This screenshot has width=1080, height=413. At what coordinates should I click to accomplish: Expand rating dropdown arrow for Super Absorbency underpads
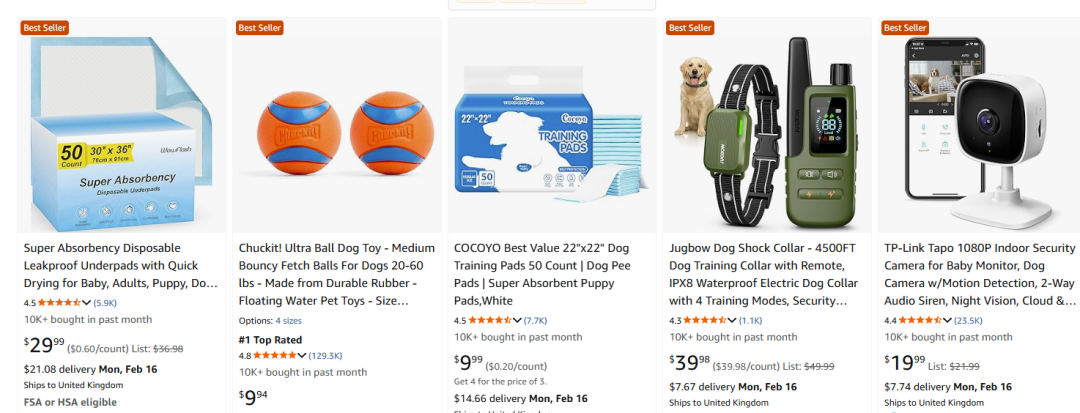(x=87, y=302)
